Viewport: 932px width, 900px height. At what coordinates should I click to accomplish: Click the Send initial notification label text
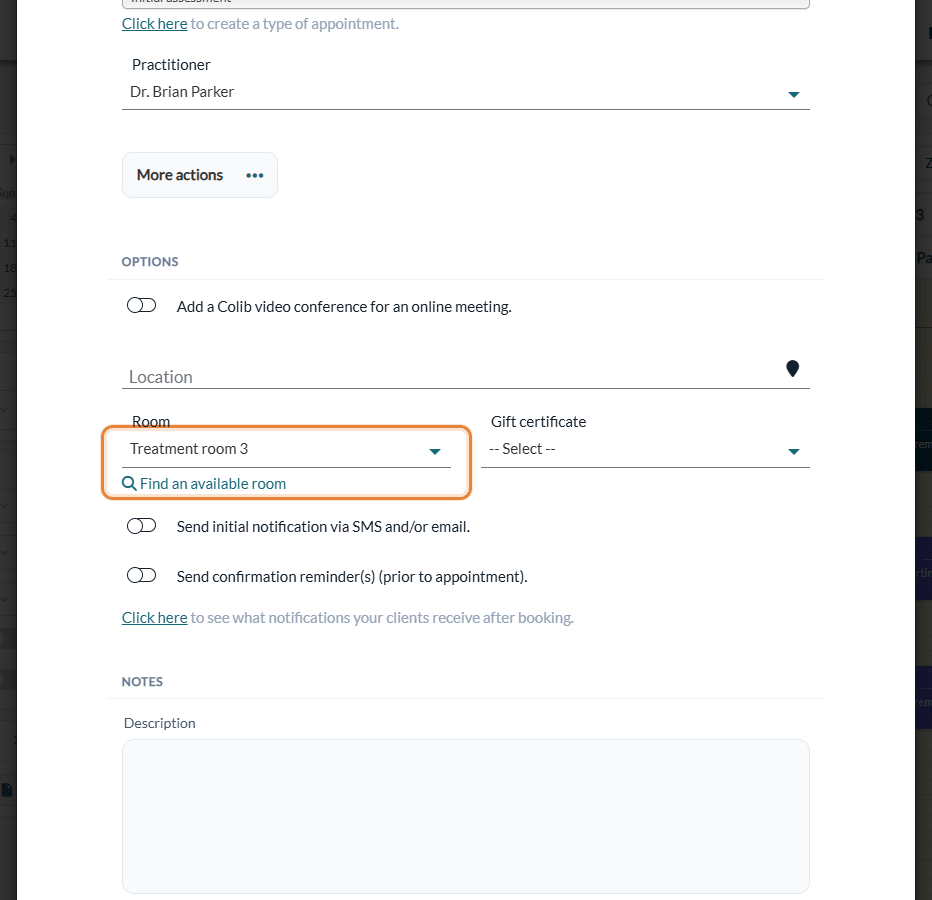[323, 527]
